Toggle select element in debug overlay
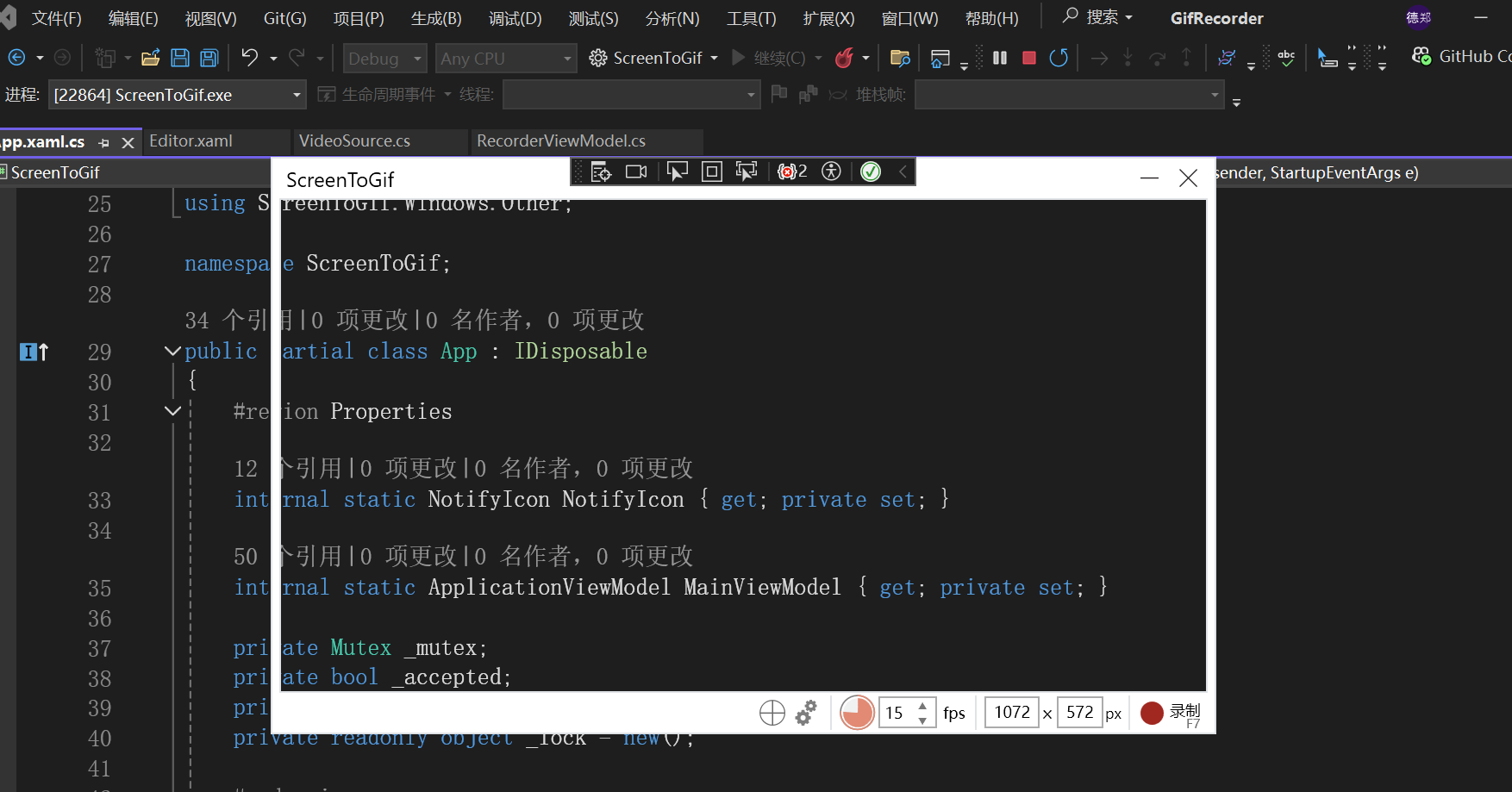Image resolution: width=1512 pixels, height=792 pixels. (x=678, y=171)
